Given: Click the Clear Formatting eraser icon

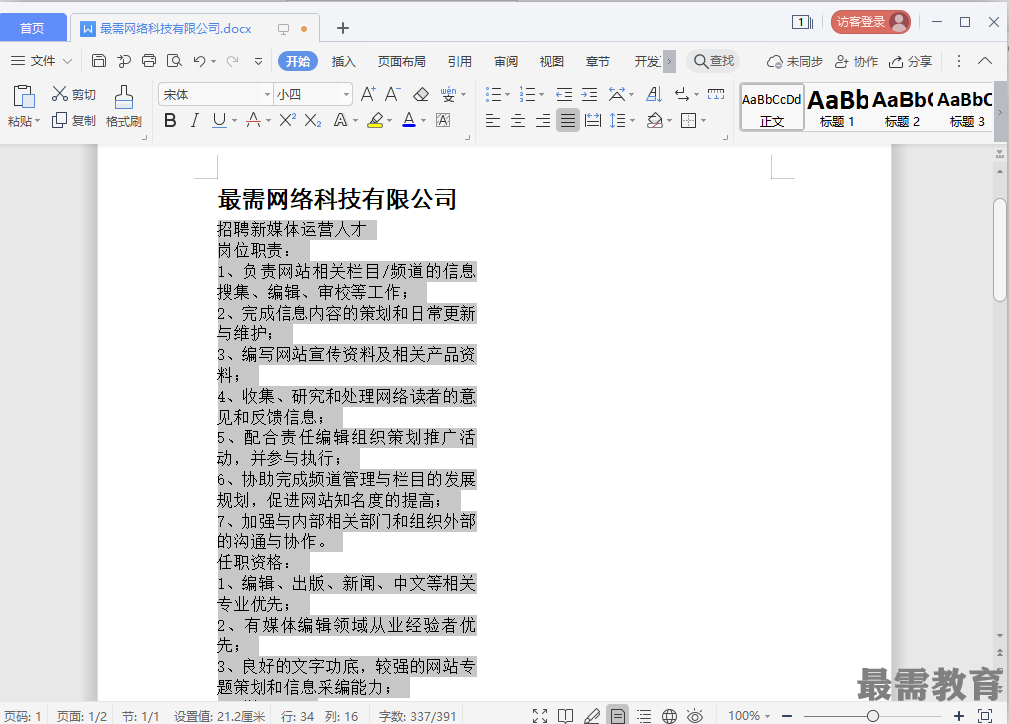Looking at the screenshot, I should [421, 95].
